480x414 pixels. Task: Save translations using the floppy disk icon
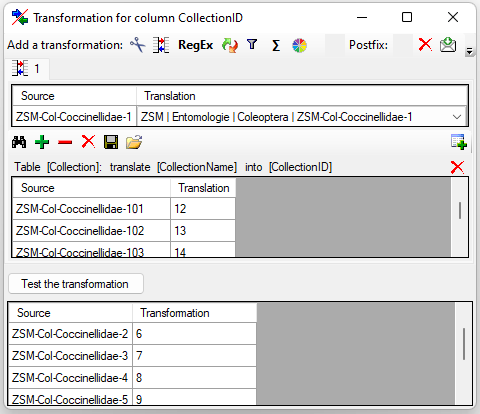tap(111, 142)
